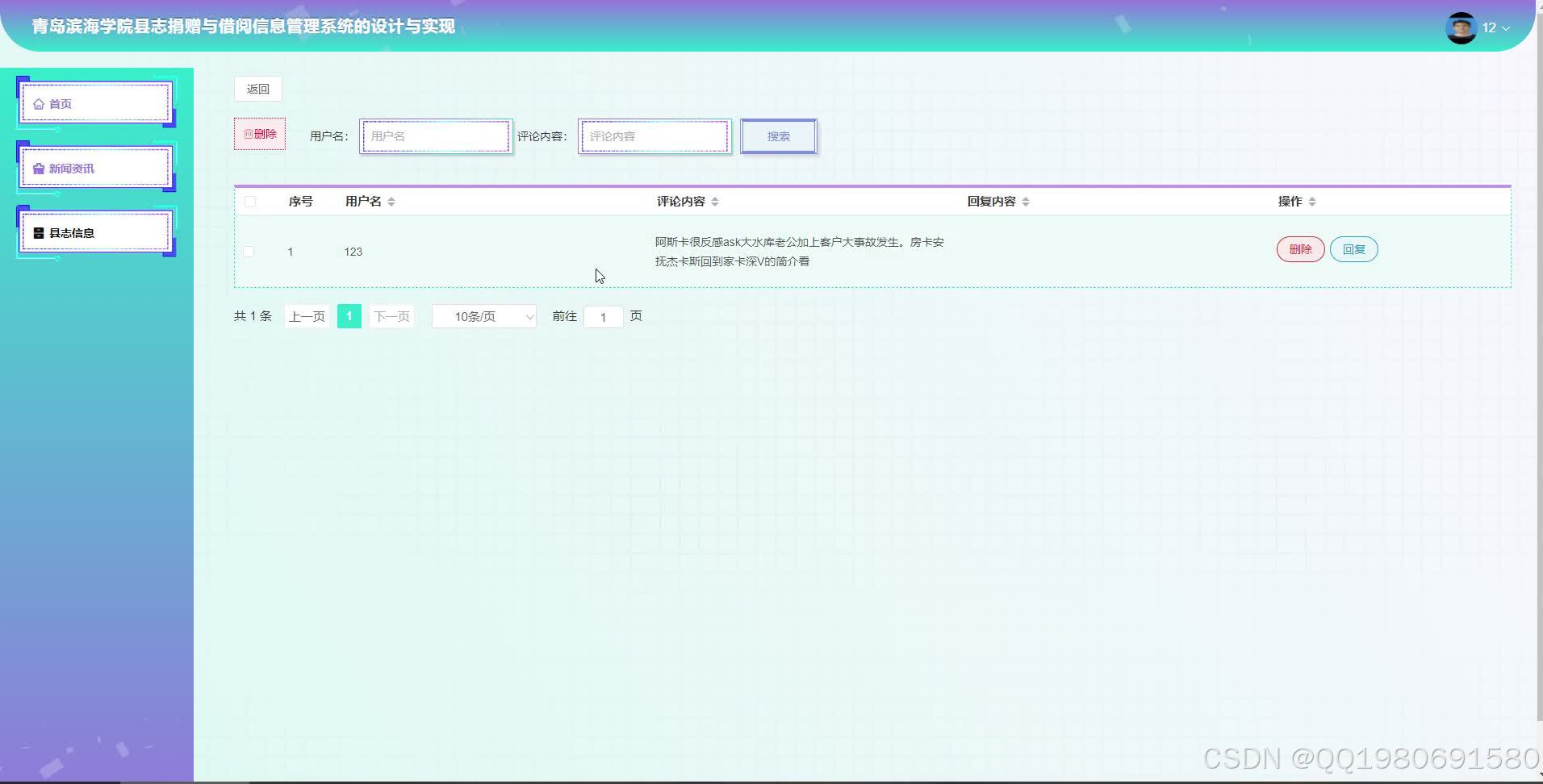Expand the dropdown next to username 12

(x=1507, y=27)
